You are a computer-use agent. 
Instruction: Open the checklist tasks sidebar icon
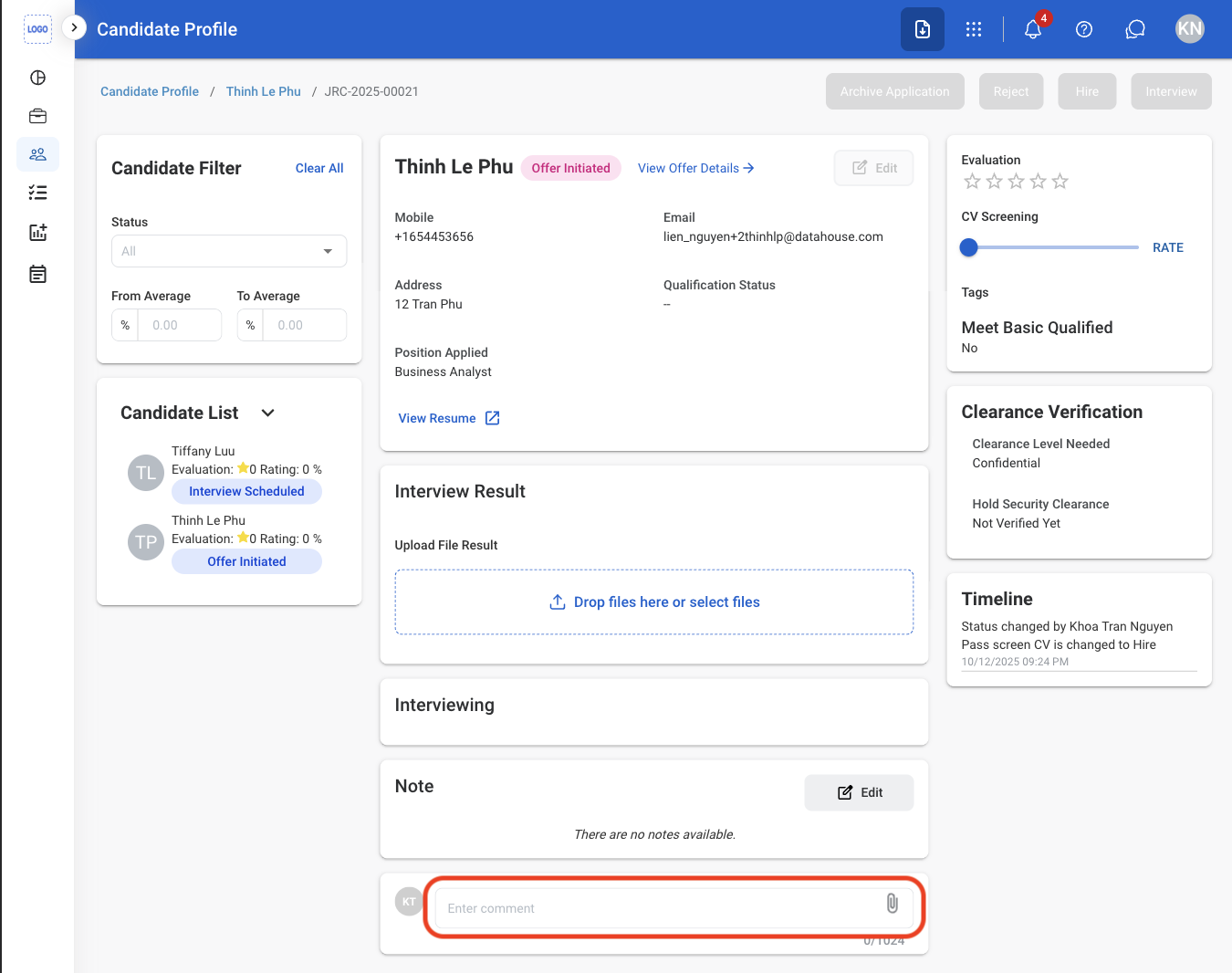tap(37, 193)
